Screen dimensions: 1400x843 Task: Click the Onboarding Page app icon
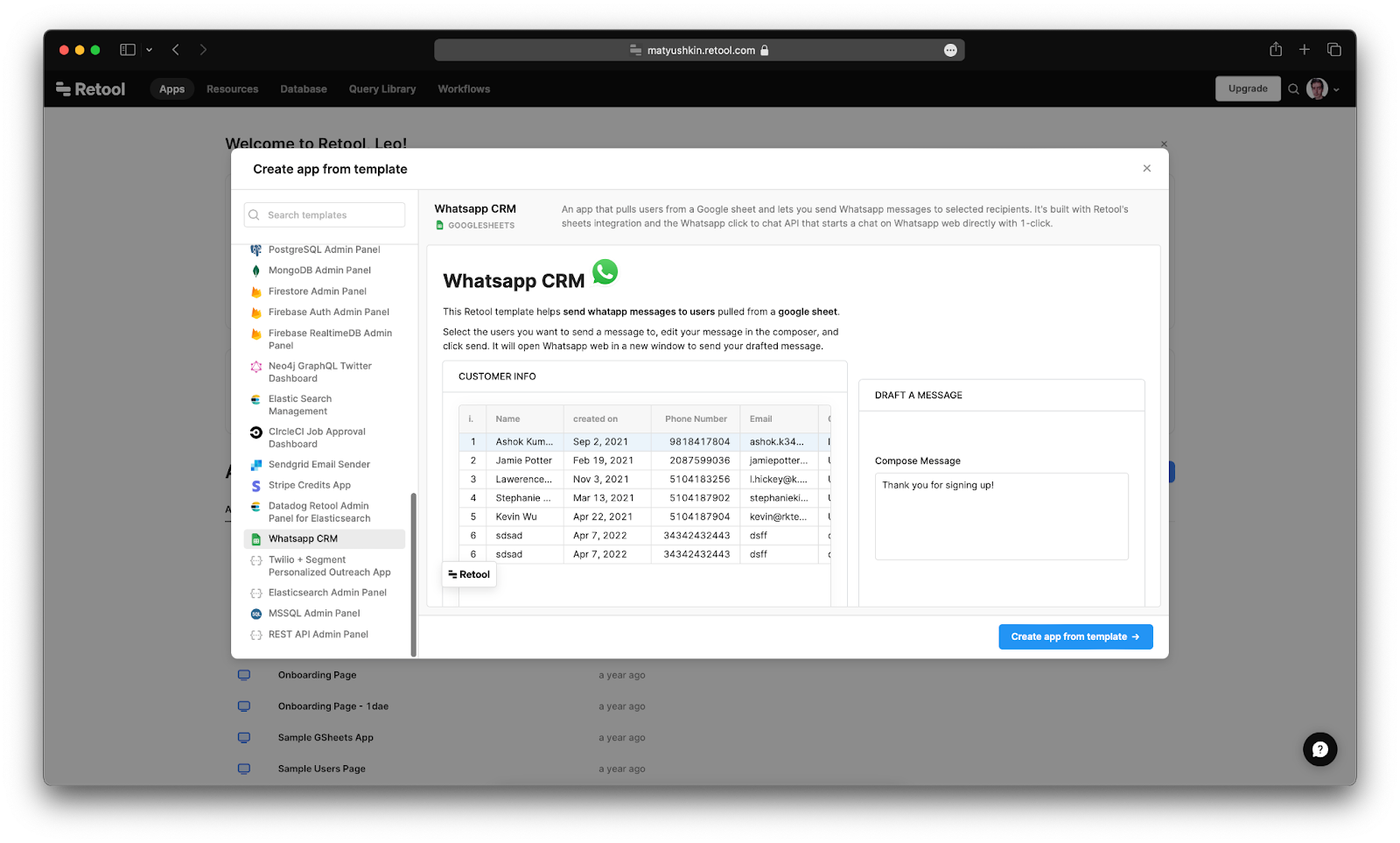pyautogui.click(x=244, y=675)
